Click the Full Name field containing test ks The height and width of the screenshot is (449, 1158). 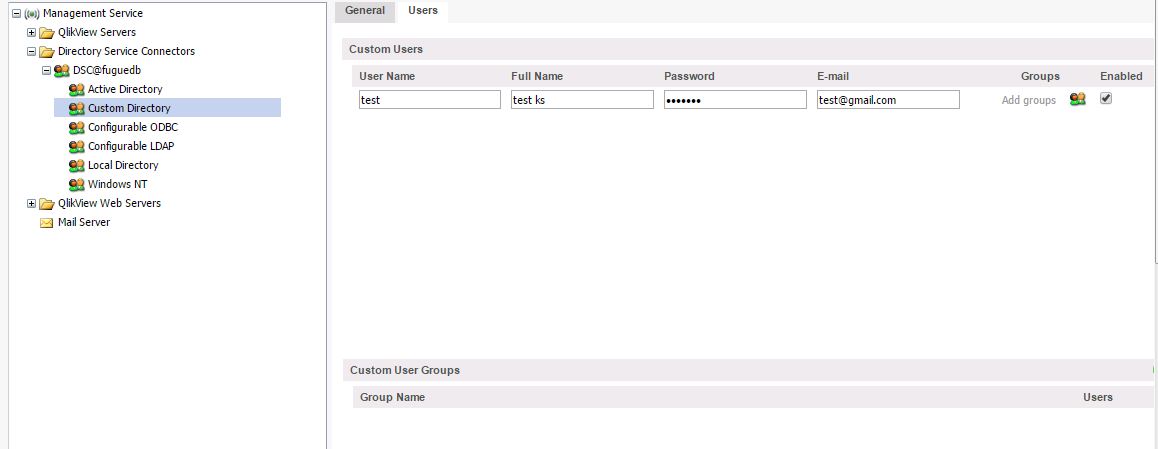pyautogui.click(x=583, y=100)
